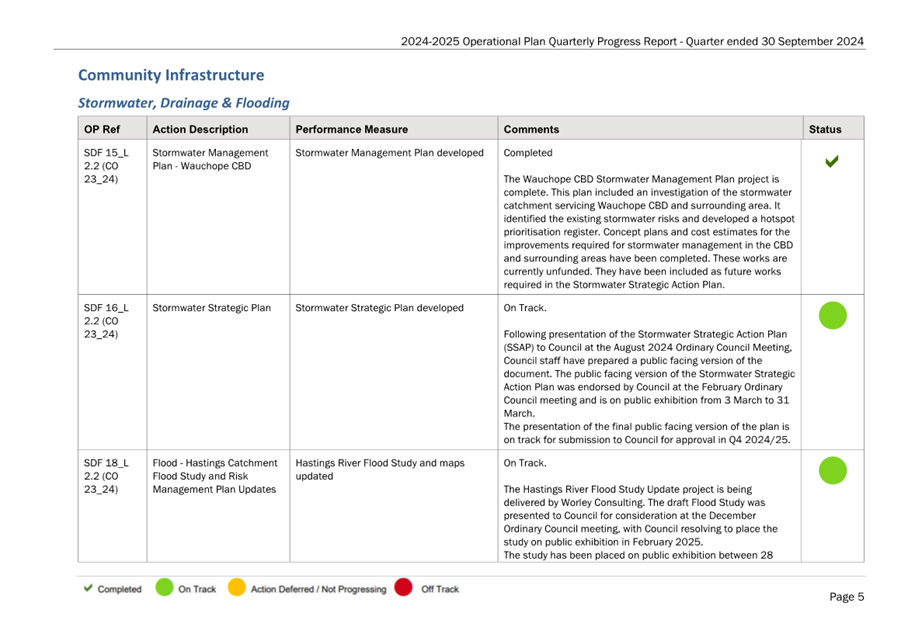The image size is (908, 641).
Task: Click Stormwater Management Plan - Wauchope CBD action
Action: coord(210,159)
